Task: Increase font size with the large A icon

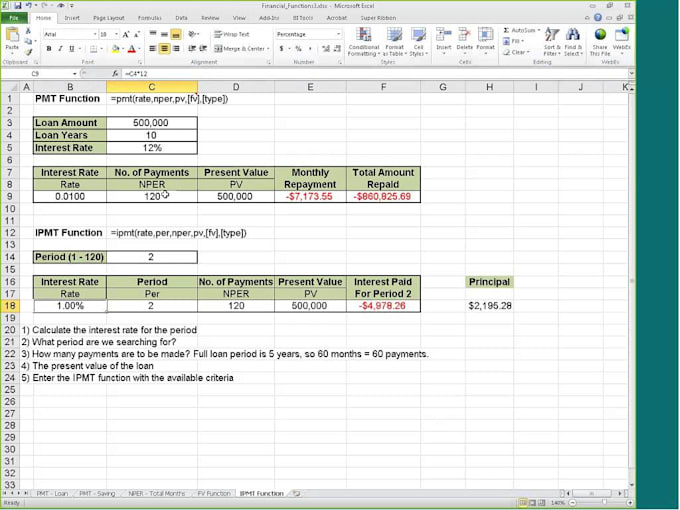Action: (125, 34)
